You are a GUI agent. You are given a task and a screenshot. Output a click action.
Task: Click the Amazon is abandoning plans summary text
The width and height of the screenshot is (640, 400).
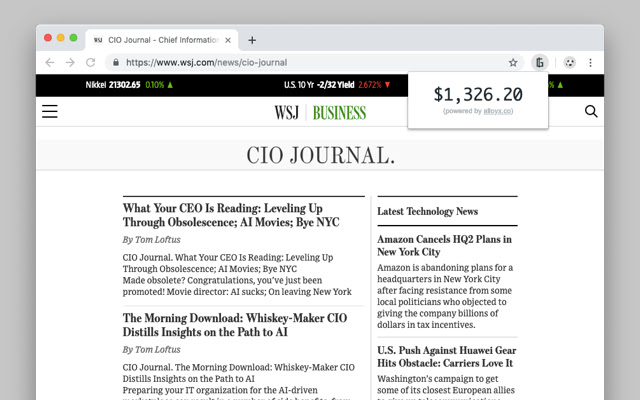click(x=445, y=296)
